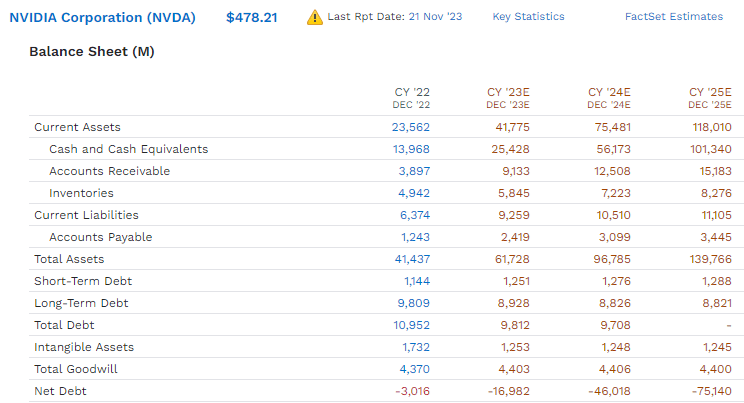Click the Total Assets value 41,437
This screenshot has width=744, height=403.
[x=411, y=259]
